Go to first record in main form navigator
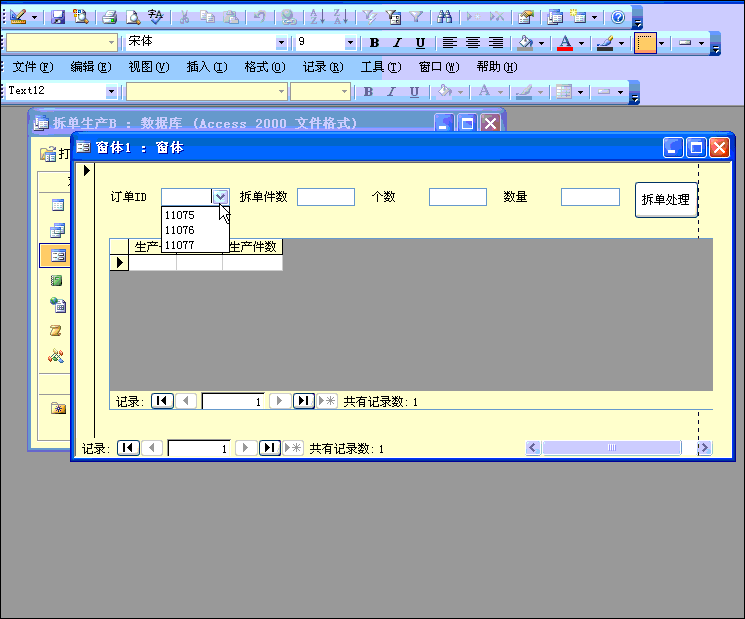 click(128, 448)
